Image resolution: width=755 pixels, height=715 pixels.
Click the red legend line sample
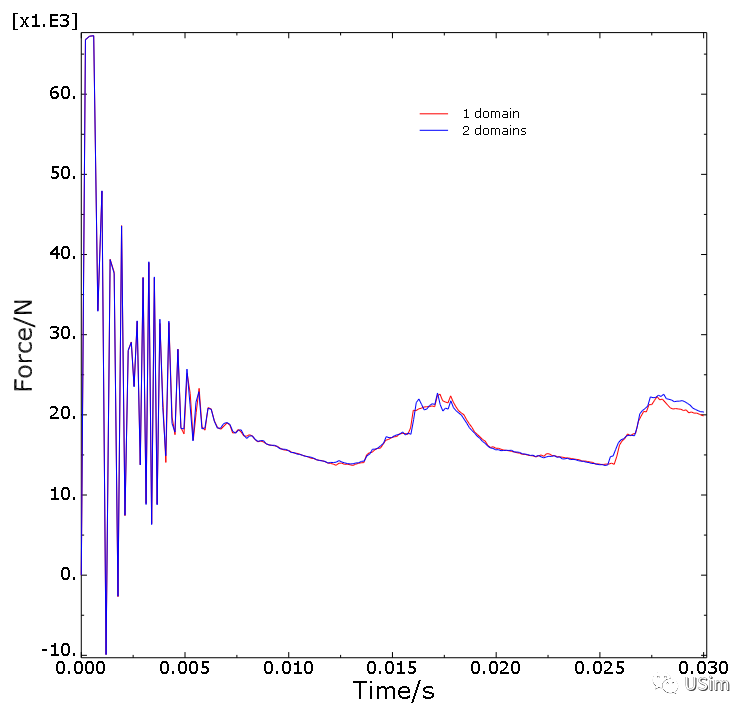click(433, 114)
